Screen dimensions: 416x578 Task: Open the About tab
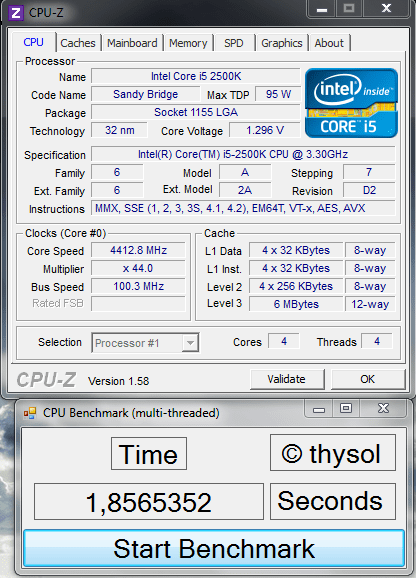point(329,43)
